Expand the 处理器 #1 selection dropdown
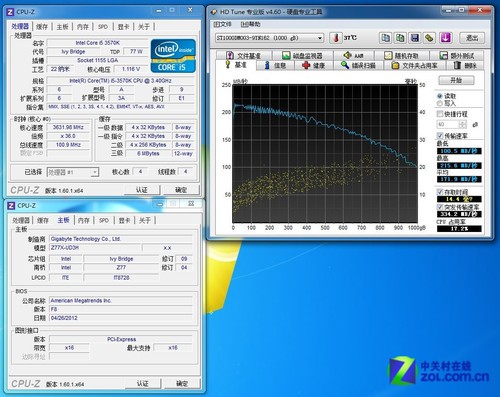This screenshot has height=397, width=500. (x=95, y=172)
